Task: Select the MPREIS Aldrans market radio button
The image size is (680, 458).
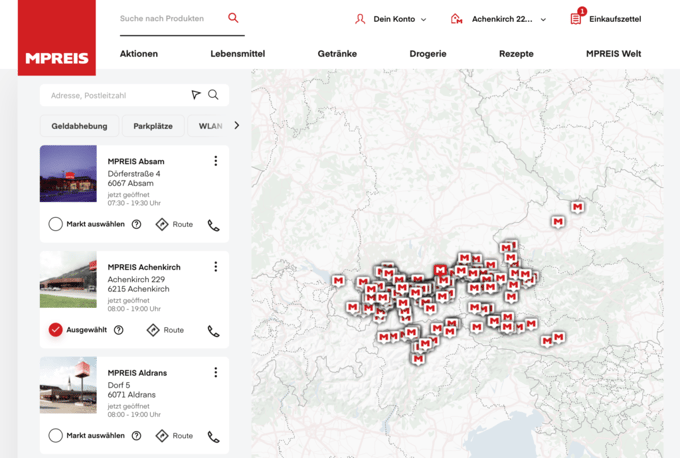Action: (x=56, y=435)
